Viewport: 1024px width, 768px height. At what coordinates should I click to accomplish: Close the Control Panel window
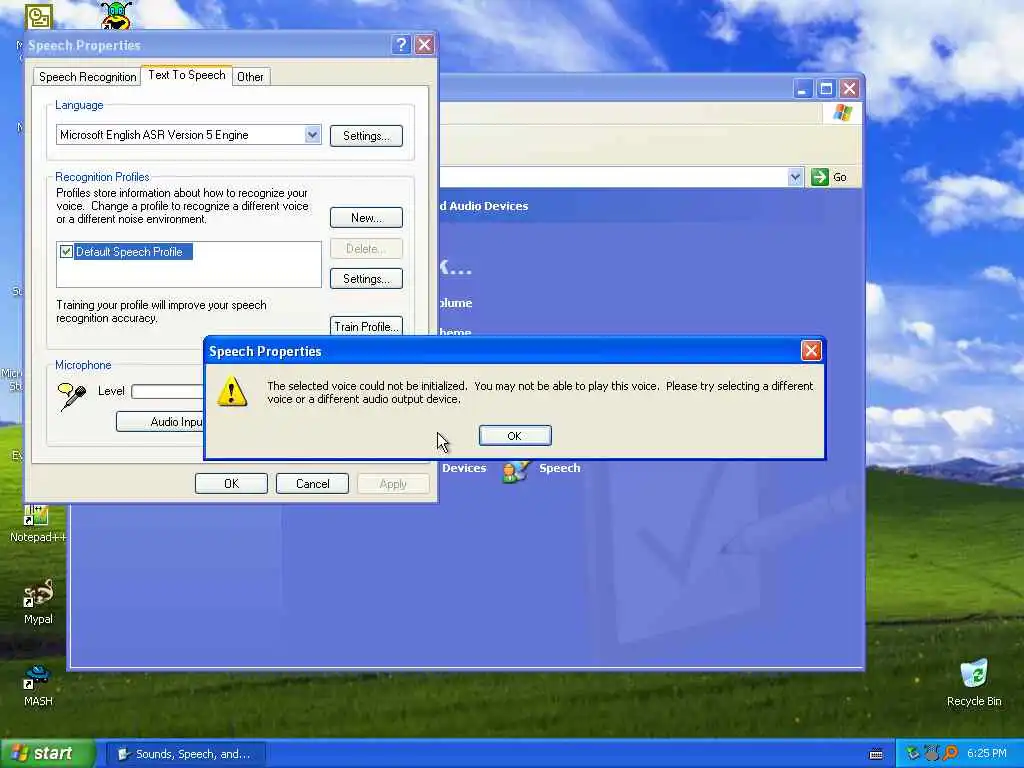849,89
